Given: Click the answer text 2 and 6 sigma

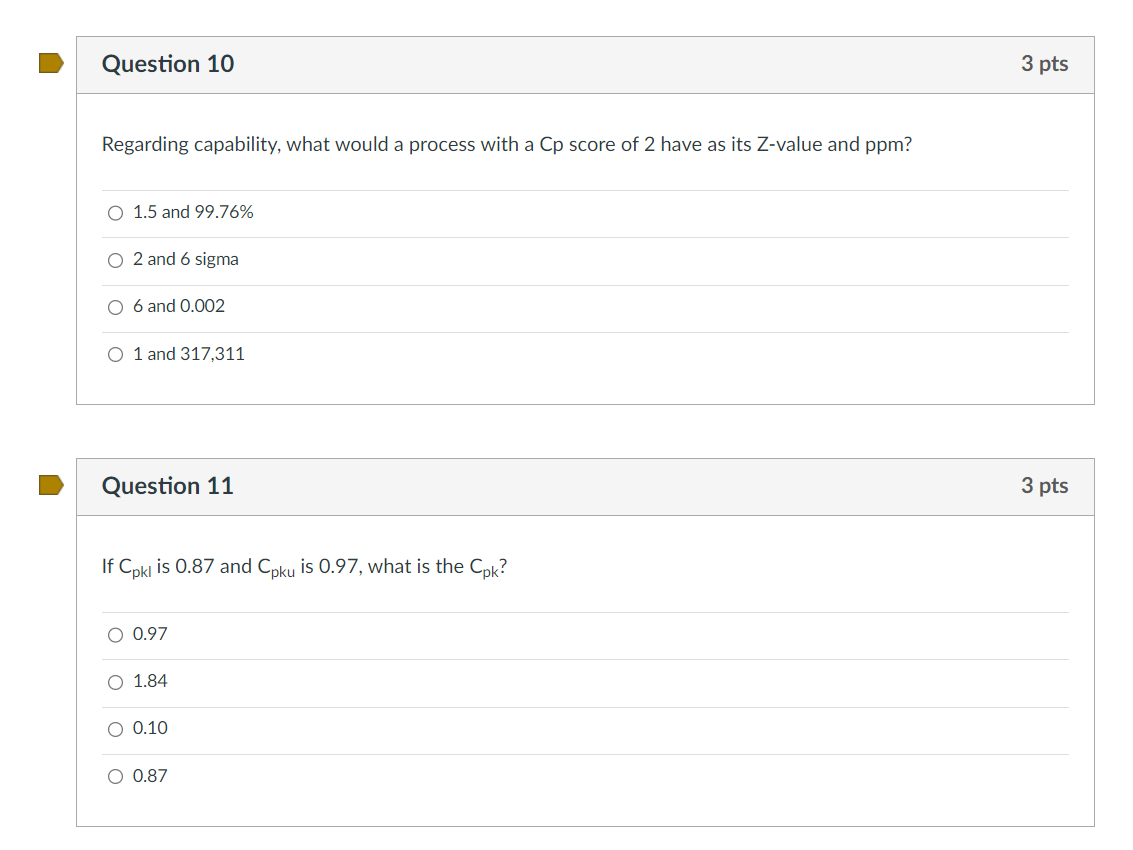Looking at the screenshot, I should pyautogui.click(x=186, y=259).
